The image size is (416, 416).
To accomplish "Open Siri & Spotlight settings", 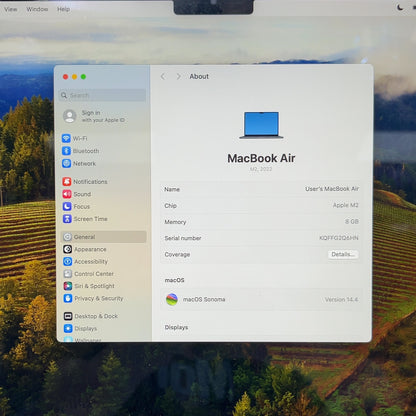I will coord(89,286).
